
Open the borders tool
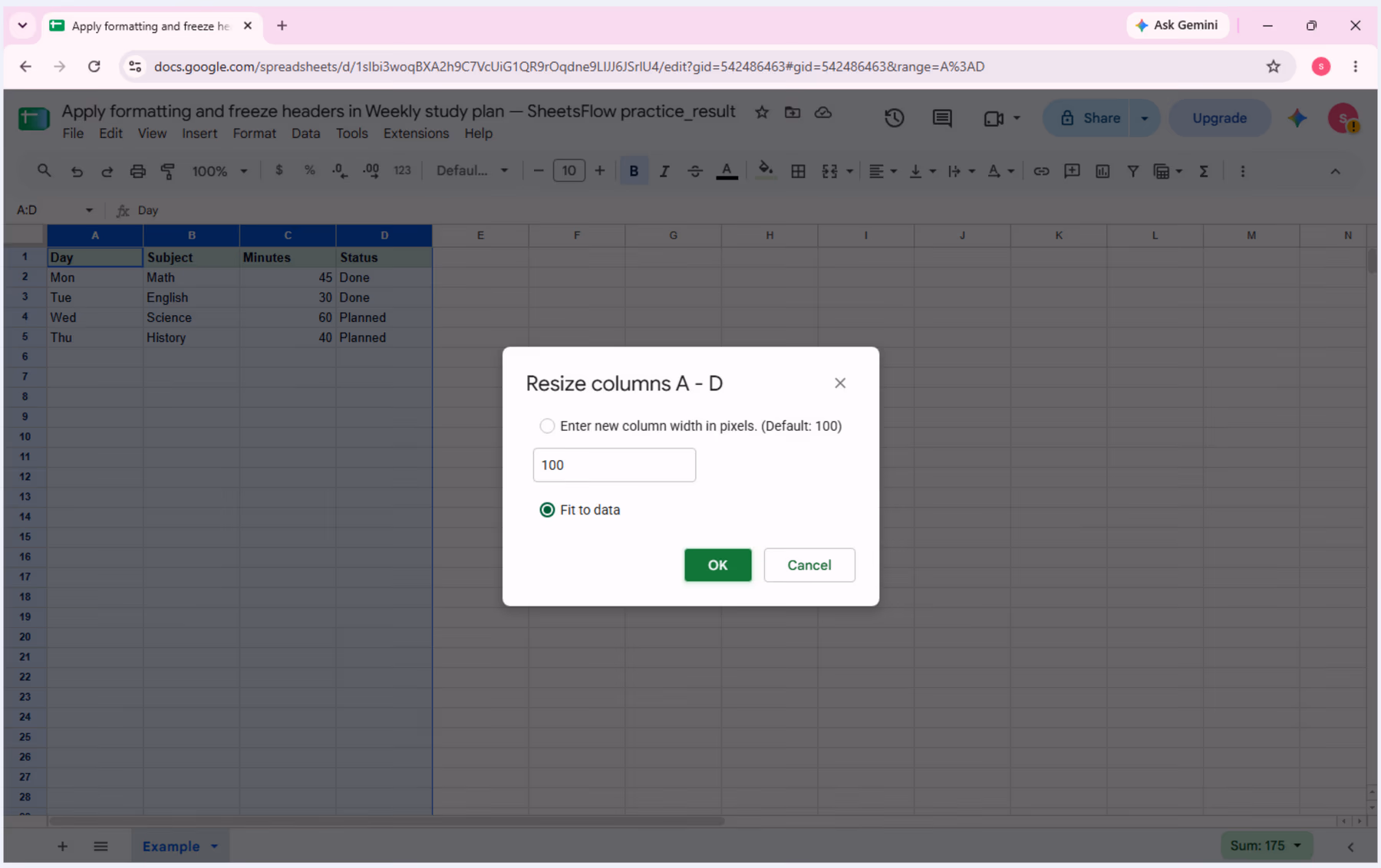[798, 171]
